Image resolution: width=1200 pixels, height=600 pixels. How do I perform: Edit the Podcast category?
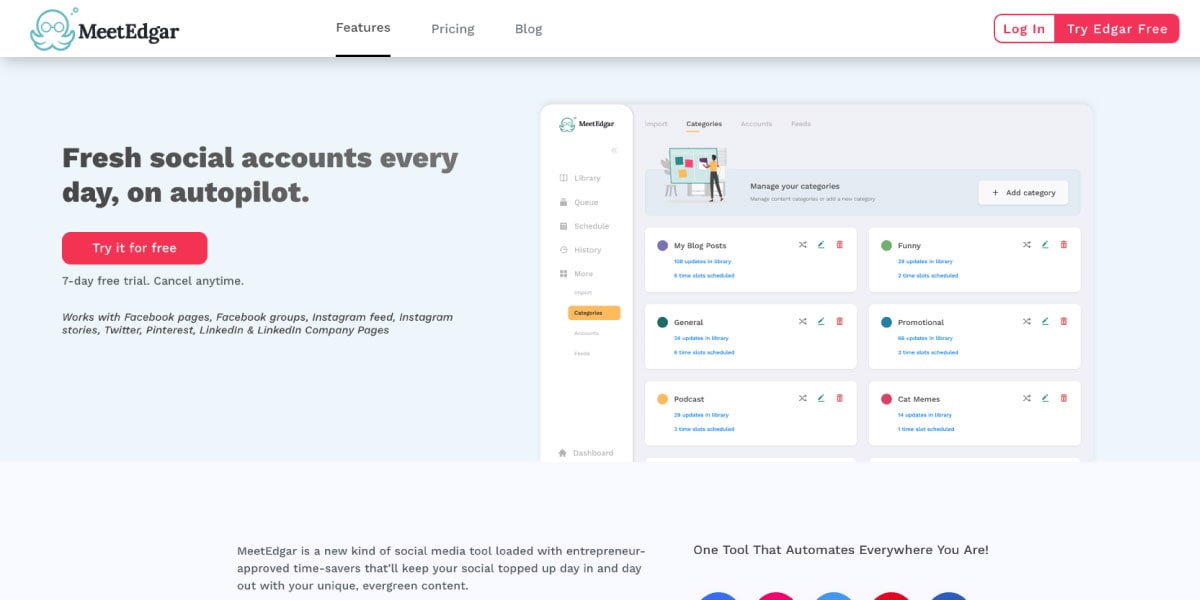(821, 398)
